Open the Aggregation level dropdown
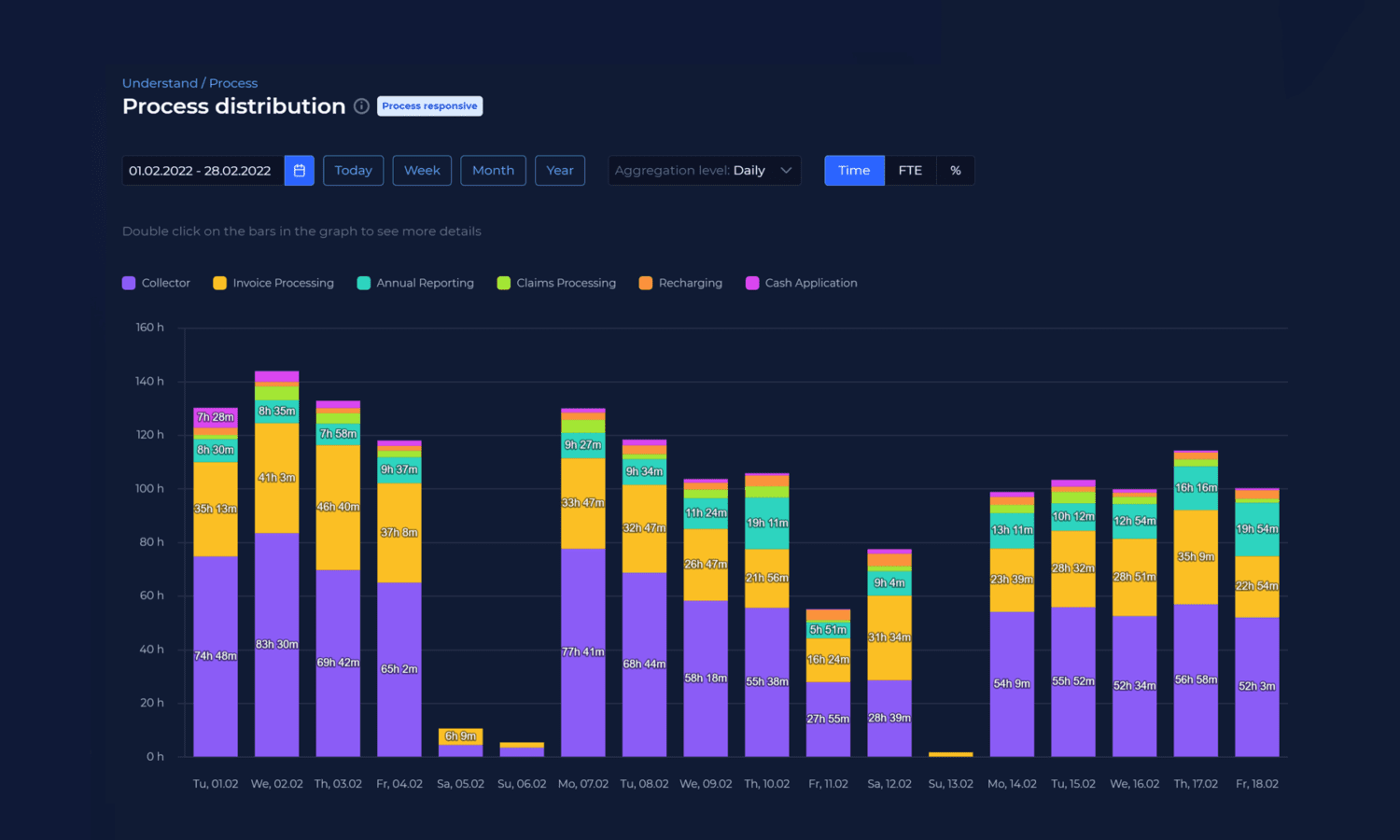1400x840 pixels. point(705,170)
